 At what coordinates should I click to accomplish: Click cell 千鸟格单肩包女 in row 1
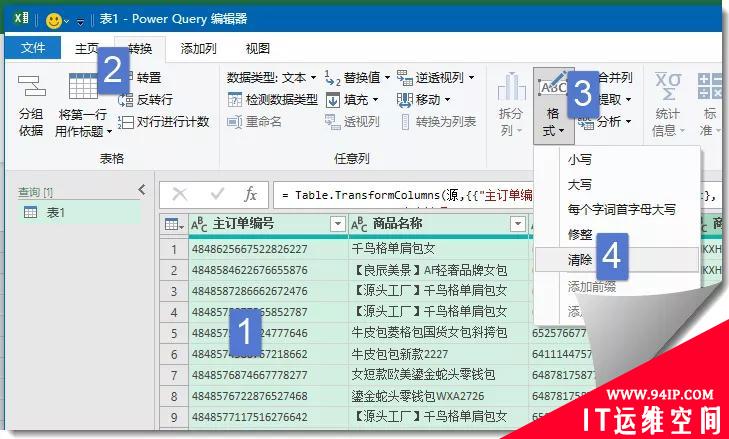(x=438, y=249)
